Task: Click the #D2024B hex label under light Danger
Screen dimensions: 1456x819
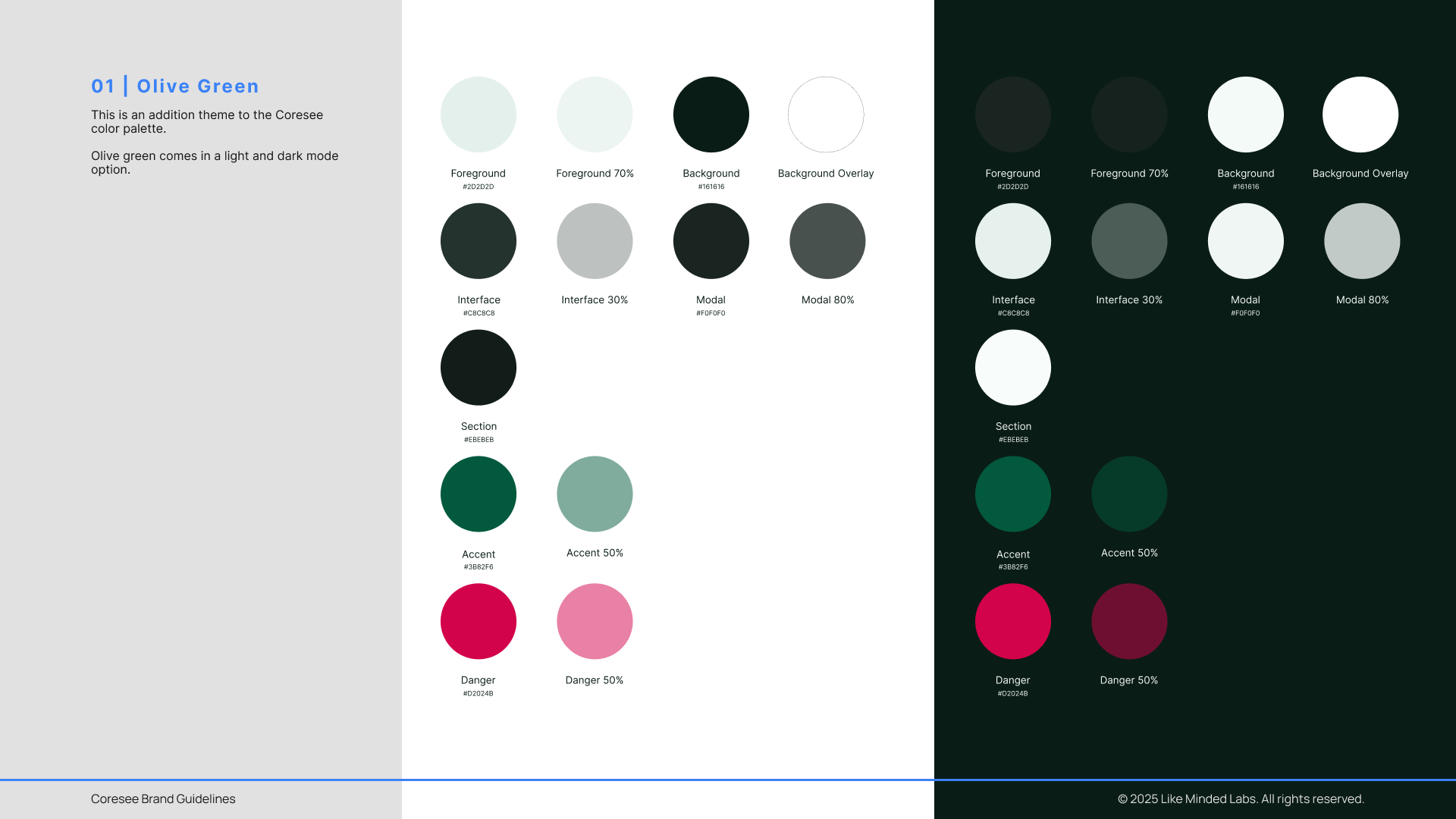Action: click(x=478, y=693)
